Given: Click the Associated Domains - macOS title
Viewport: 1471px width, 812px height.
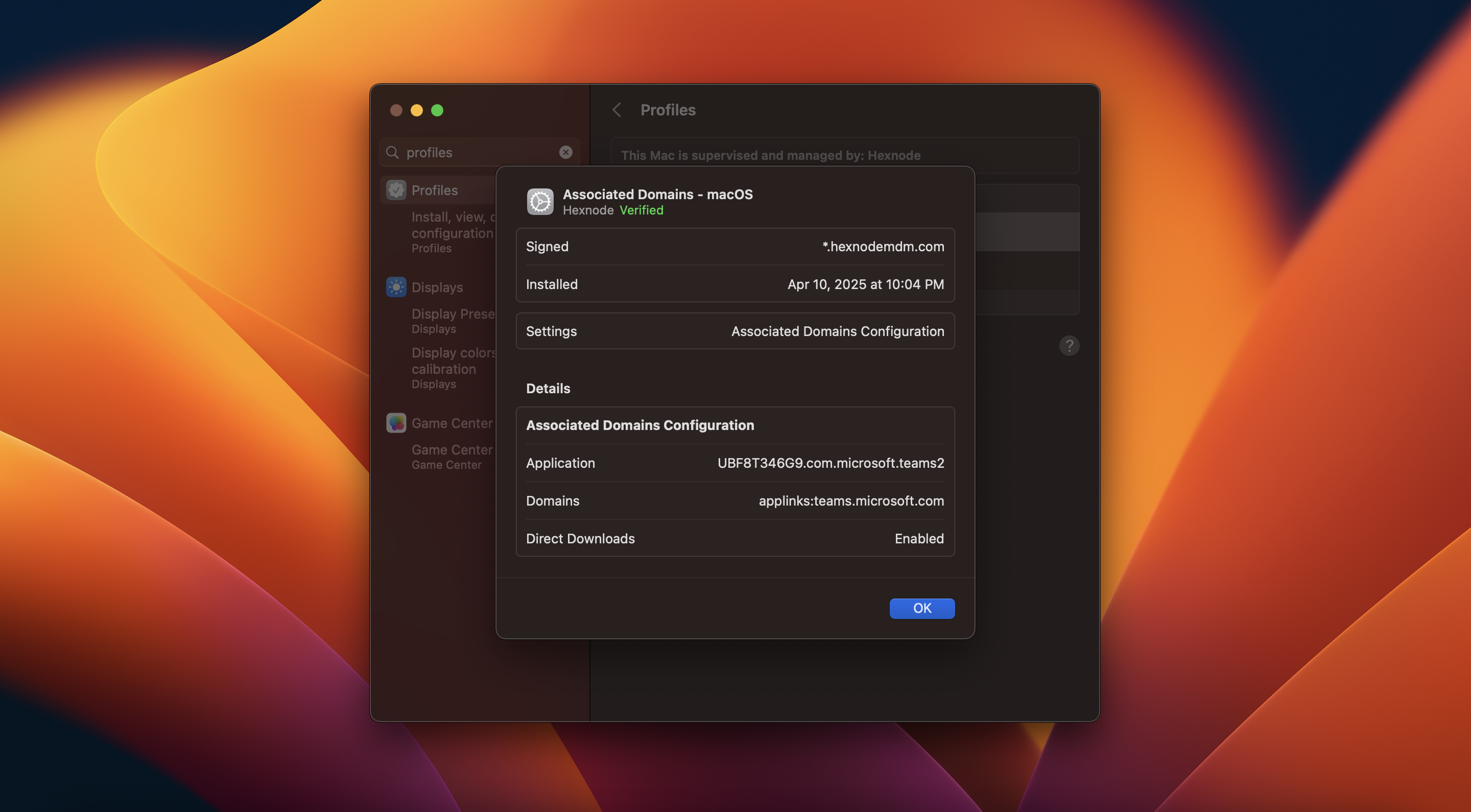Looking at the screenshot, I should coord(658,194).
